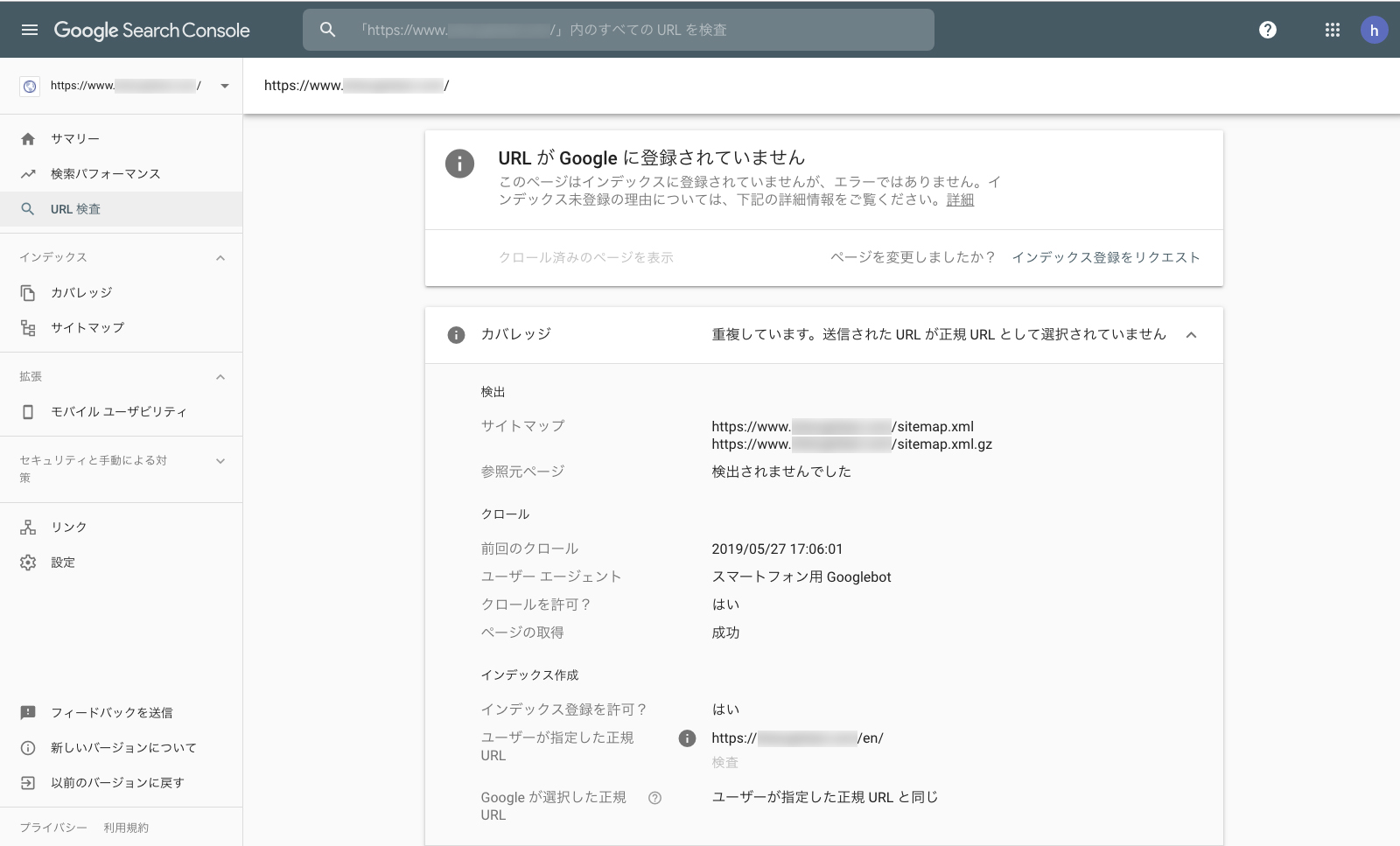Click ページを変更しましたか？ text

(913, 258)
